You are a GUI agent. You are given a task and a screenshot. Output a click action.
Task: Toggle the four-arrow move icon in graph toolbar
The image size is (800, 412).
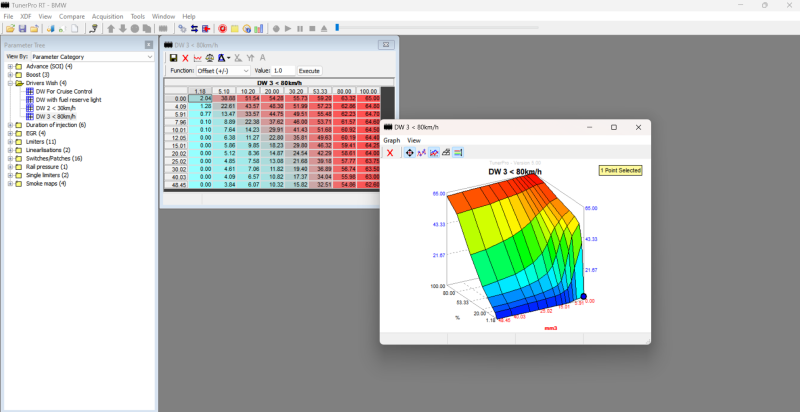(x=409, y=153)
